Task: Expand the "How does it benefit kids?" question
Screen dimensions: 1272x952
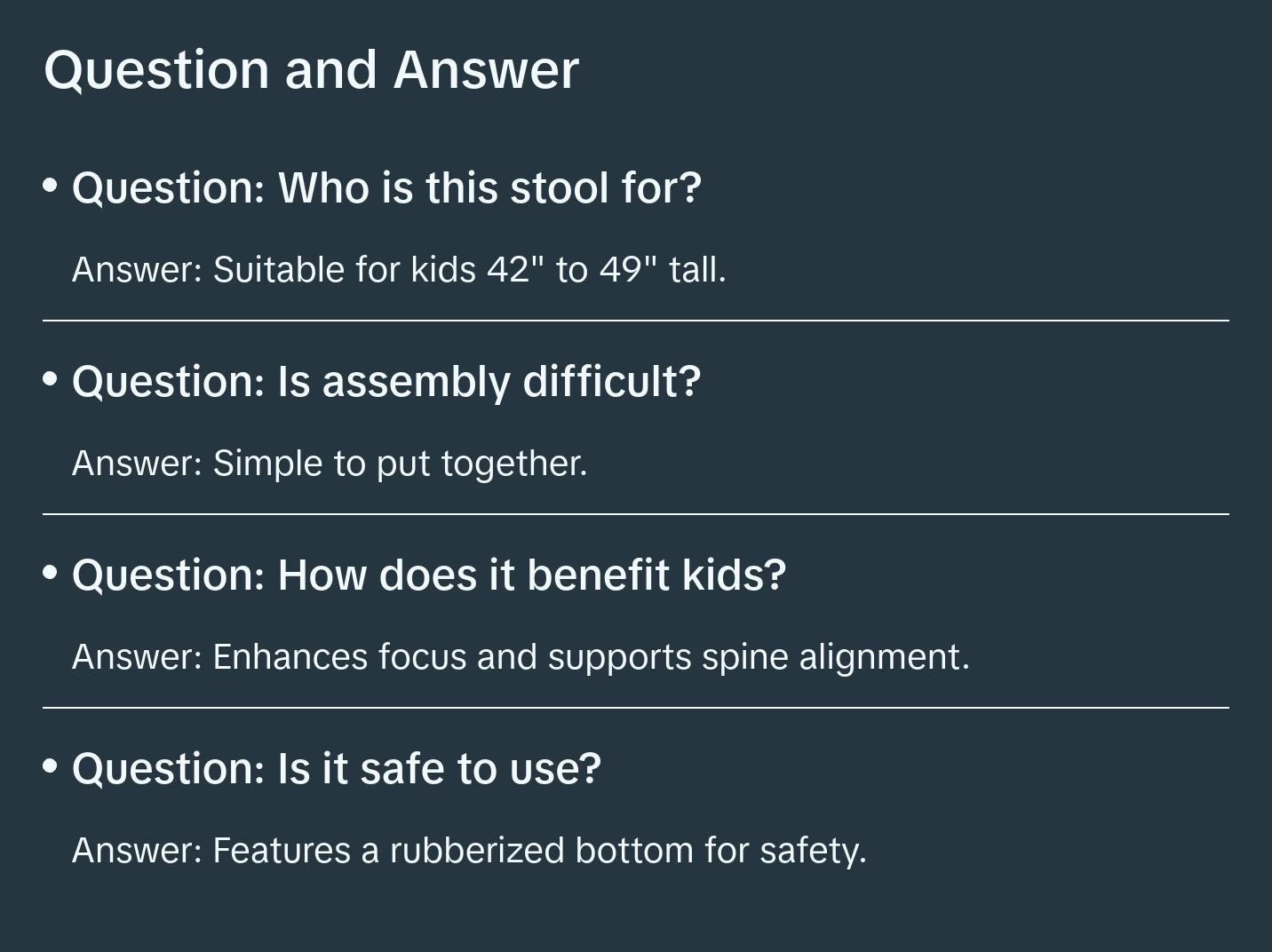Action: pyautogui.click(x=429, y=575)
